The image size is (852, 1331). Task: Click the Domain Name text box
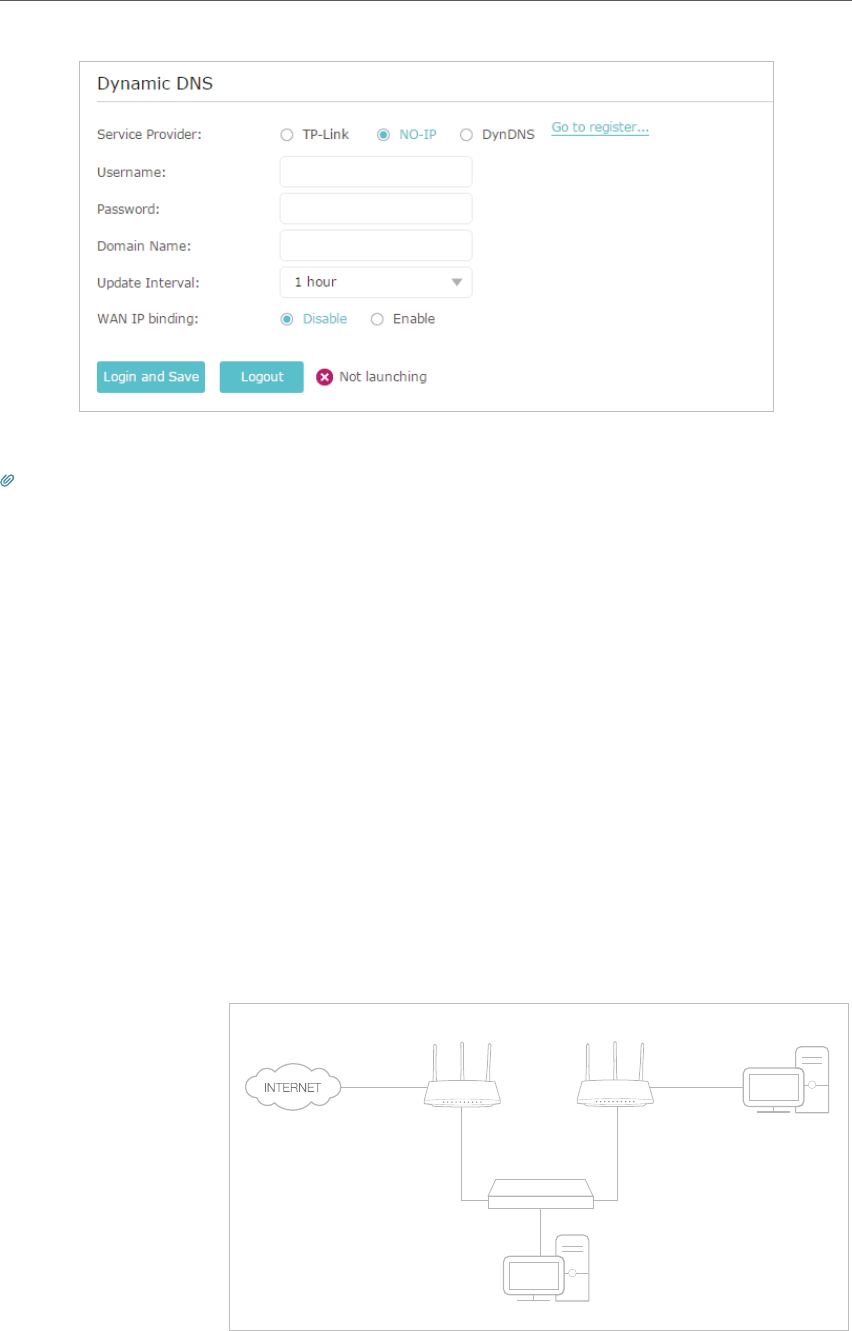tap(376, 246)
